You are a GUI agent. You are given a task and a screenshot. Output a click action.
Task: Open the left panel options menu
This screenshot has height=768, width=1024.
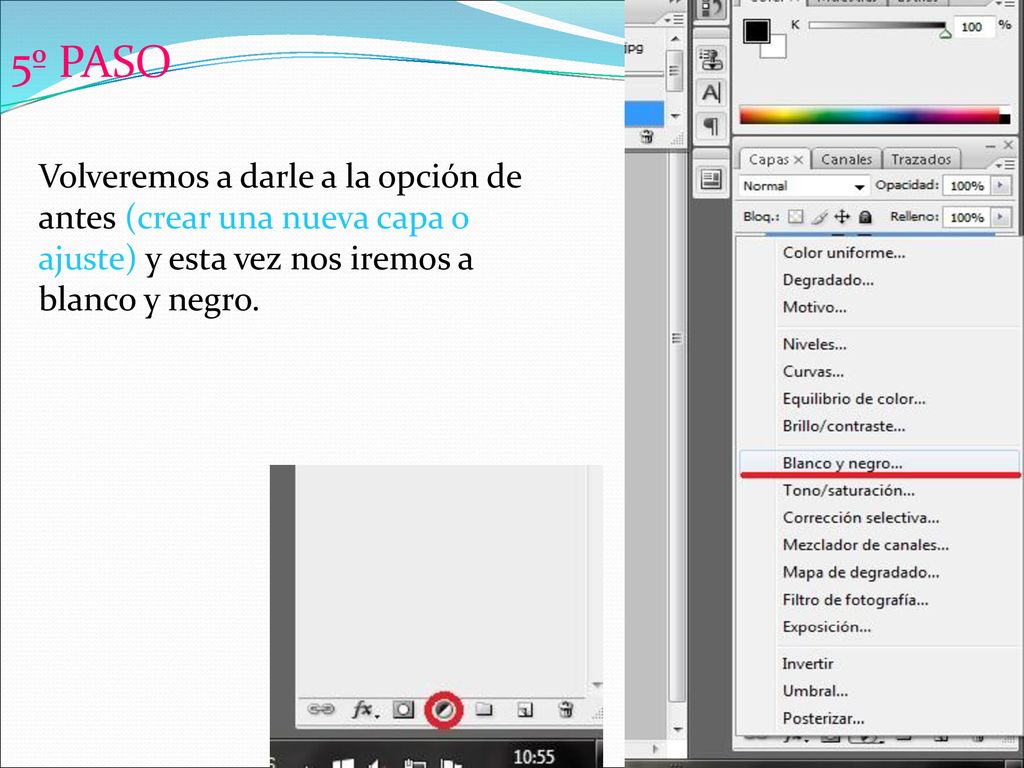tap(674, 20)
